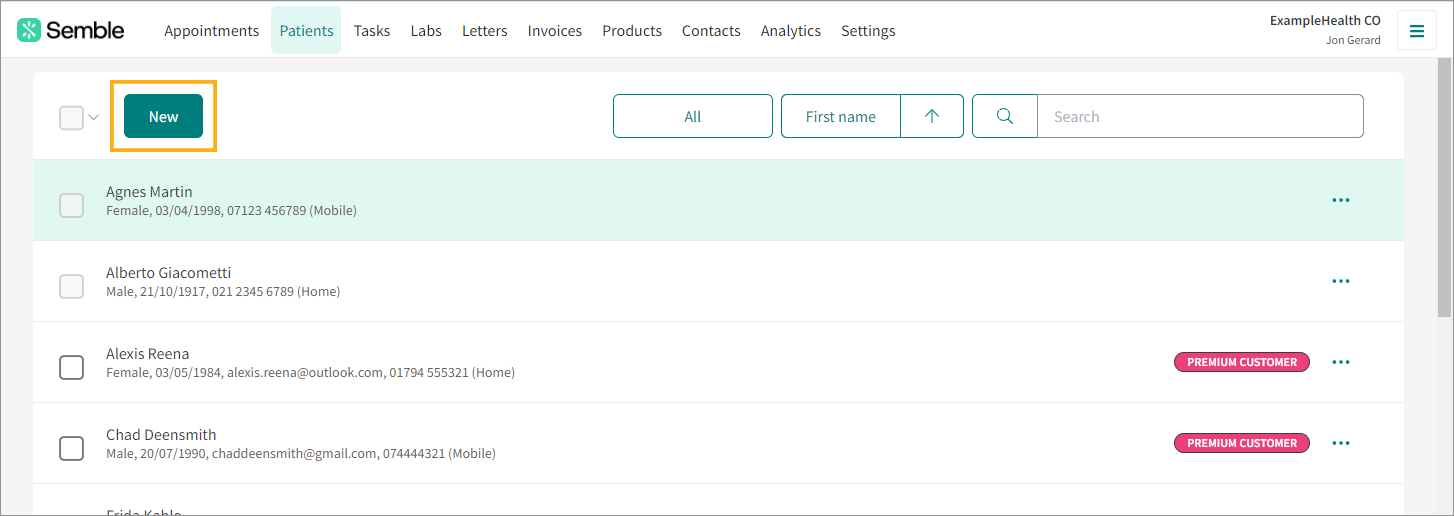
Task: Go to Appointments tab
Action: pos(212,30)
